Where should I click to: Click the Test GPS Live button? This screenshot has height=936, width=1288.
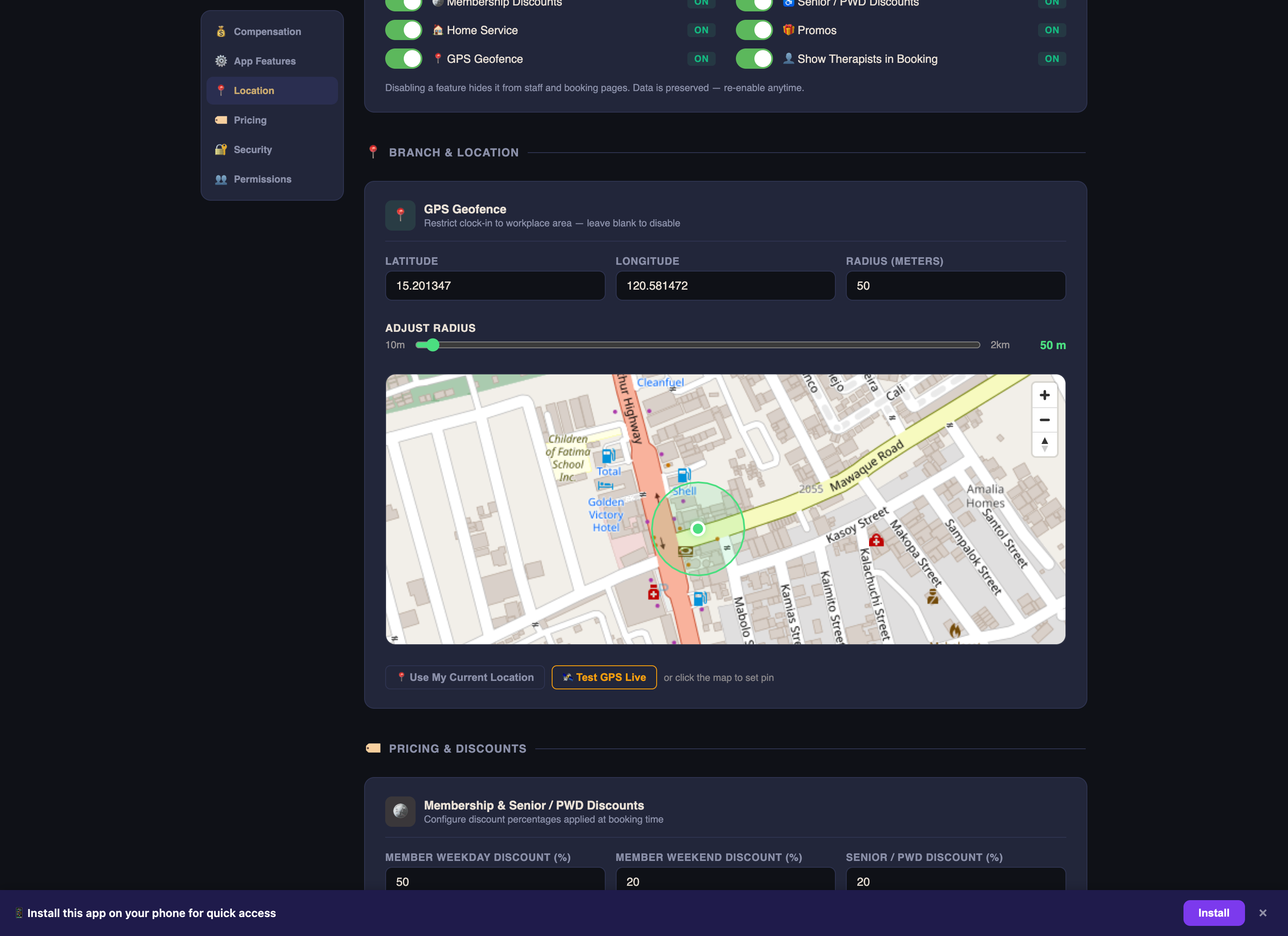(x=604, y=678)
